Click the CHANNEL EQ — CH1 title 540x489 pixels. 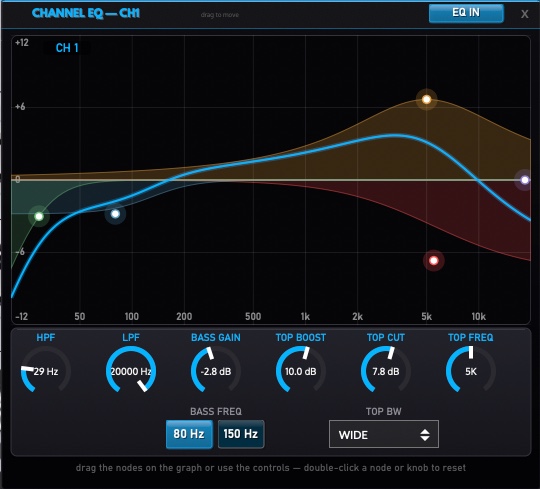click(x=86, y=13)
